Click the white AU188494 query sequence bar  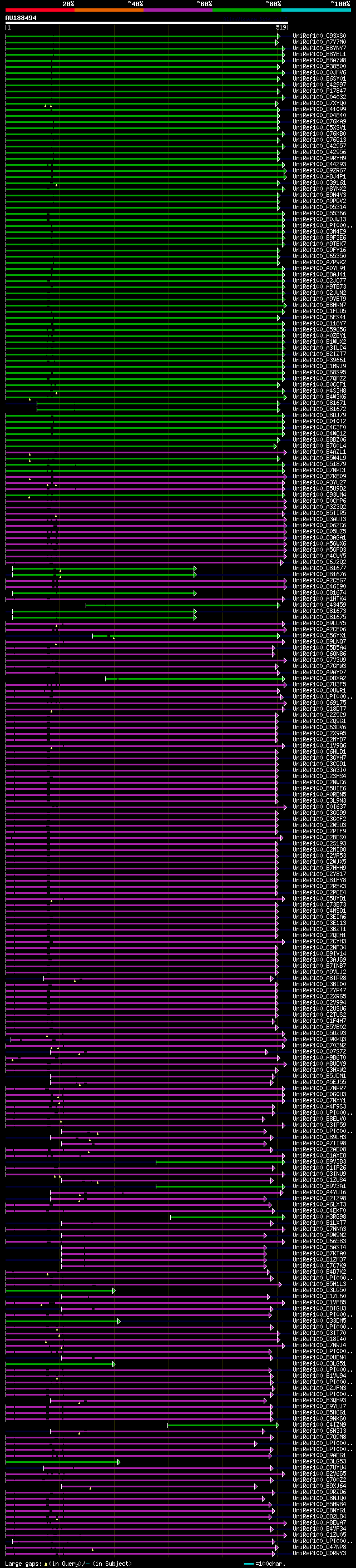tap(147, 23)
